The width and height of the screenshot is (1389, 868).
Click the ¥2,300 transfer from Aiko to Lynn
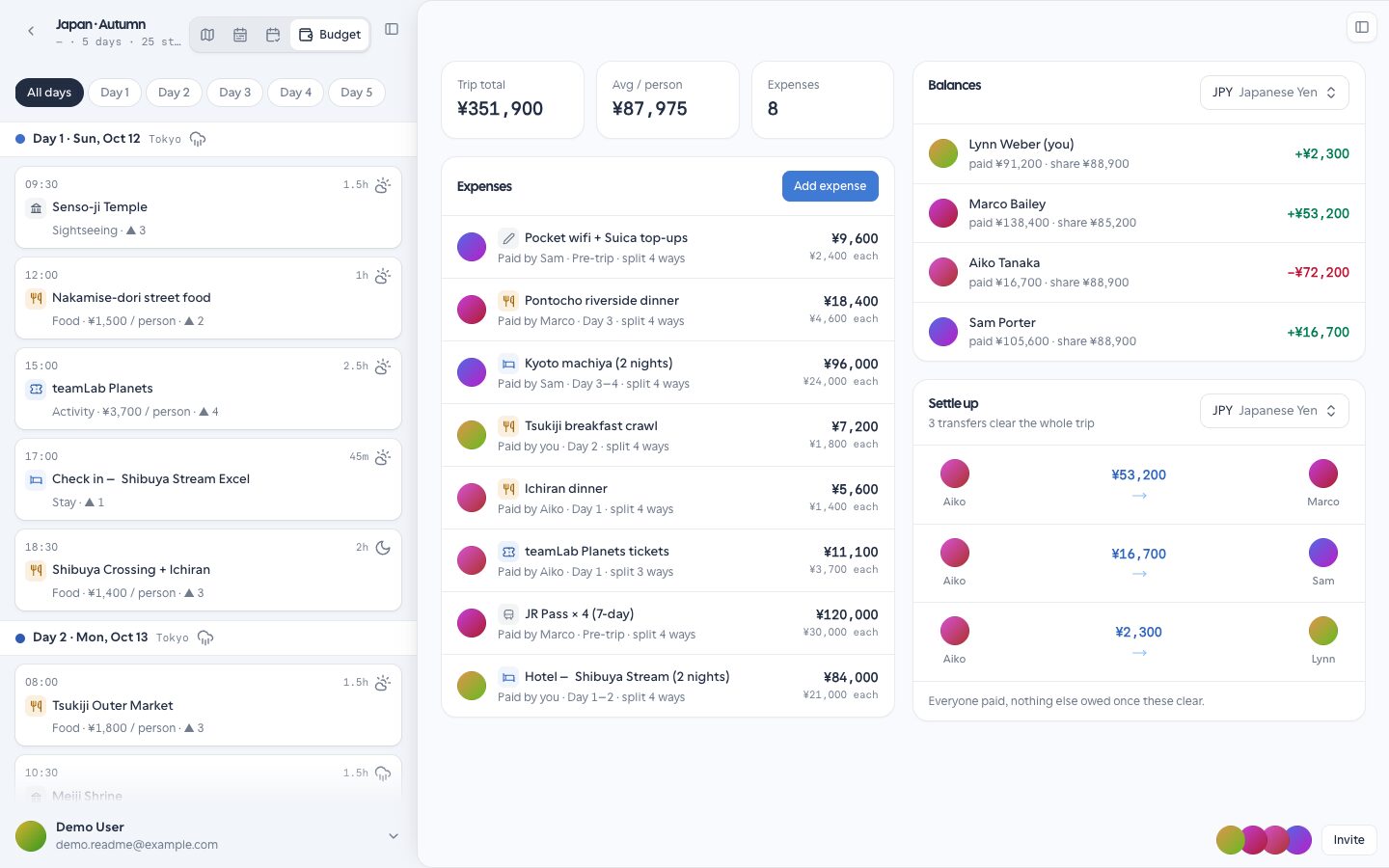1138,641
